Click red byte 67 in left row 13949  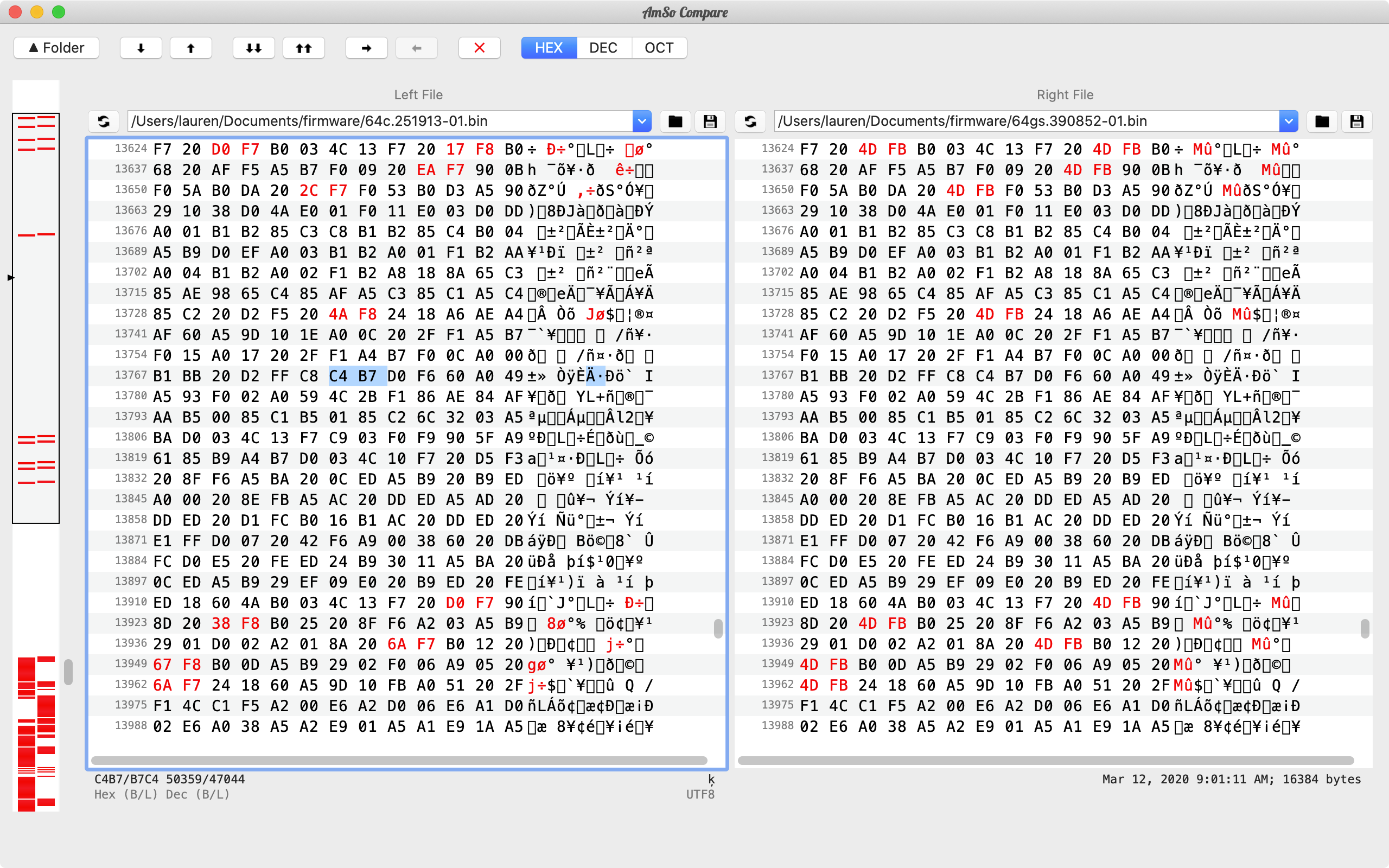(x=162, y=665)
